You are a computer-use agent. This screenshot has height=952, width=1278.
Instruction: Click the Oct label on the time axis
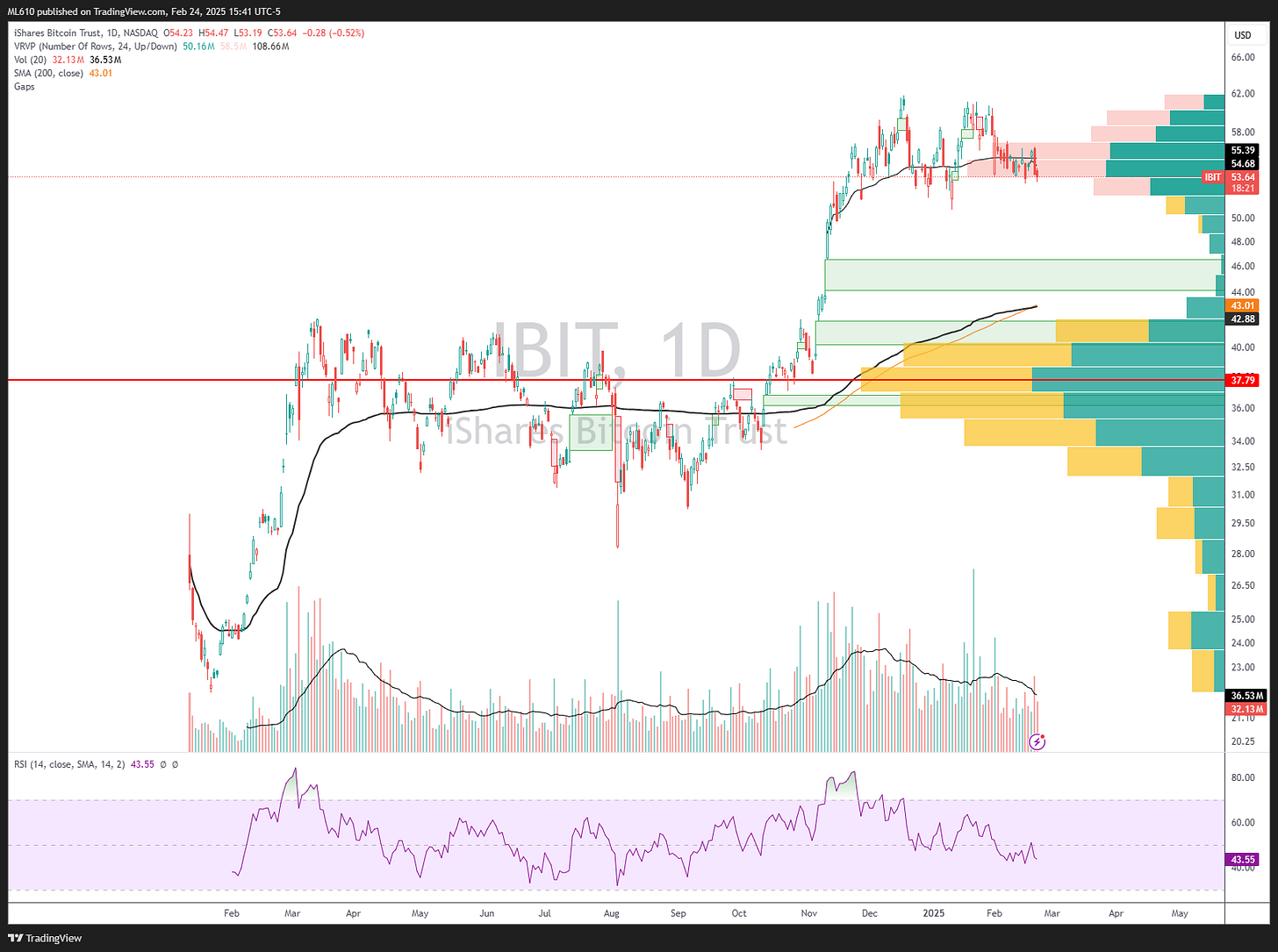click(739, 913)
